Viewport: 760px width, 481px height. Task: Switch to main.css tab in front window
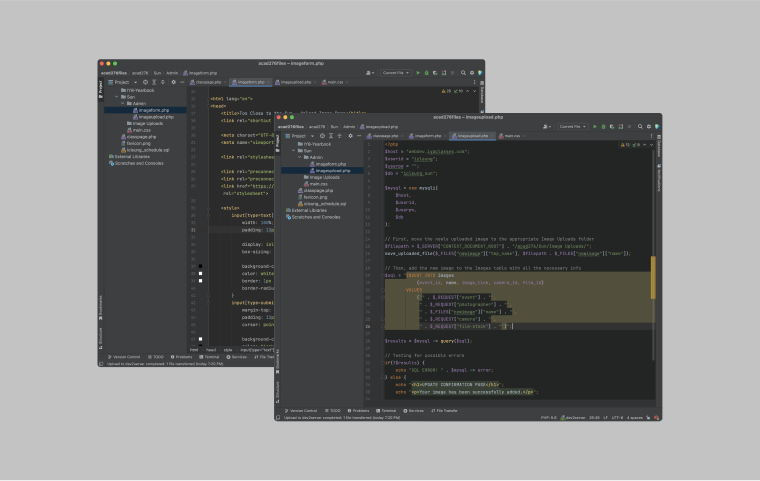coord(509,135)
